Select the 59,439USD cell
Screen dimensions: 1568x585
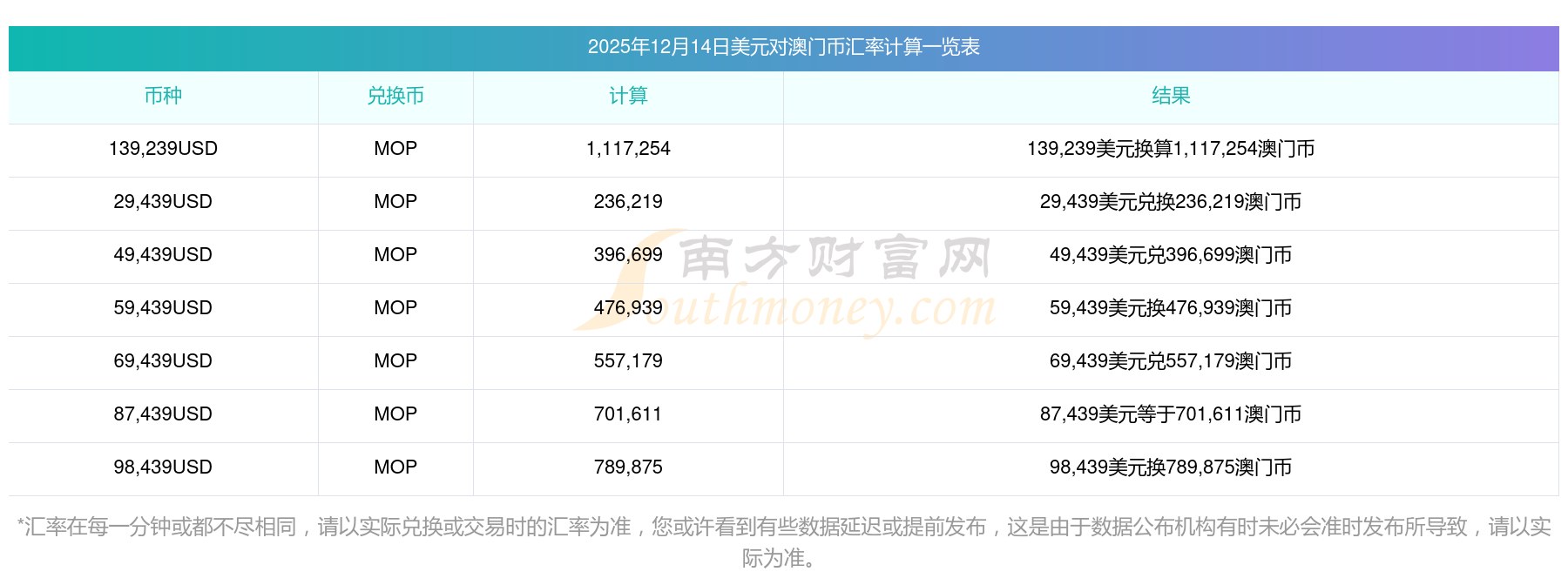pyautogui.click(x=163, y=308)
